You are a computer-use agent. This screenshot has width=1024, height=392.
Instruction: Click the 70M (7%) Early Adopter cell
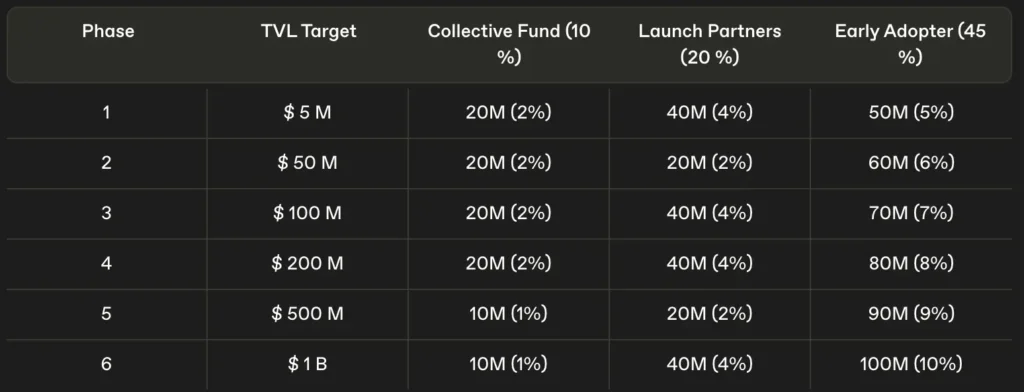tap(911, 213)
